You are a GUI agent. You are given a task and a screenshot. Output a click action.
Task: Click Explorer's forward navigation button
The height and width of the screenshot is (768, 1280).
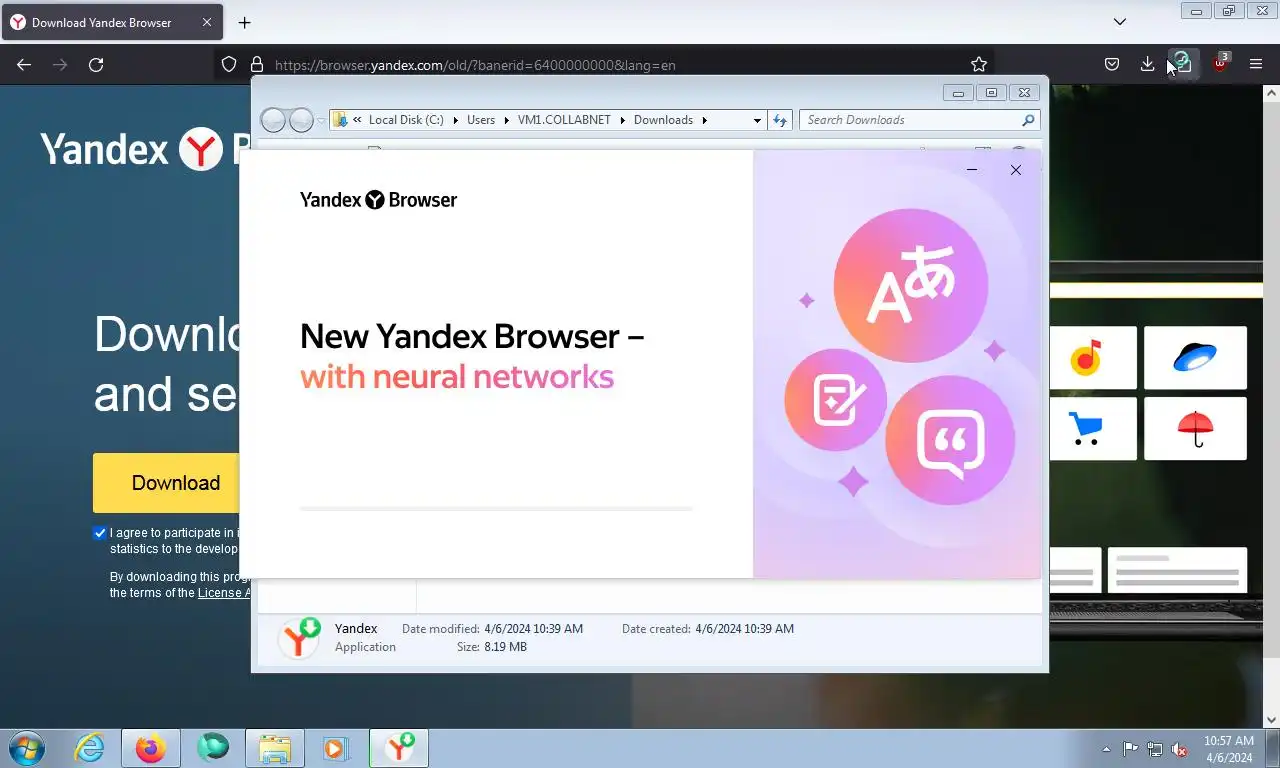pyautogui.click(x=301, y=120)
